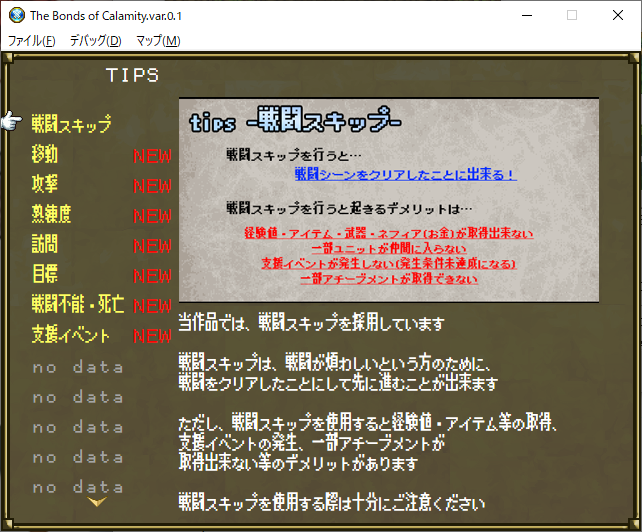Viewport: 642px width, 532px height.
Task: Click the down arrow below the list
Action: (97, 501)
